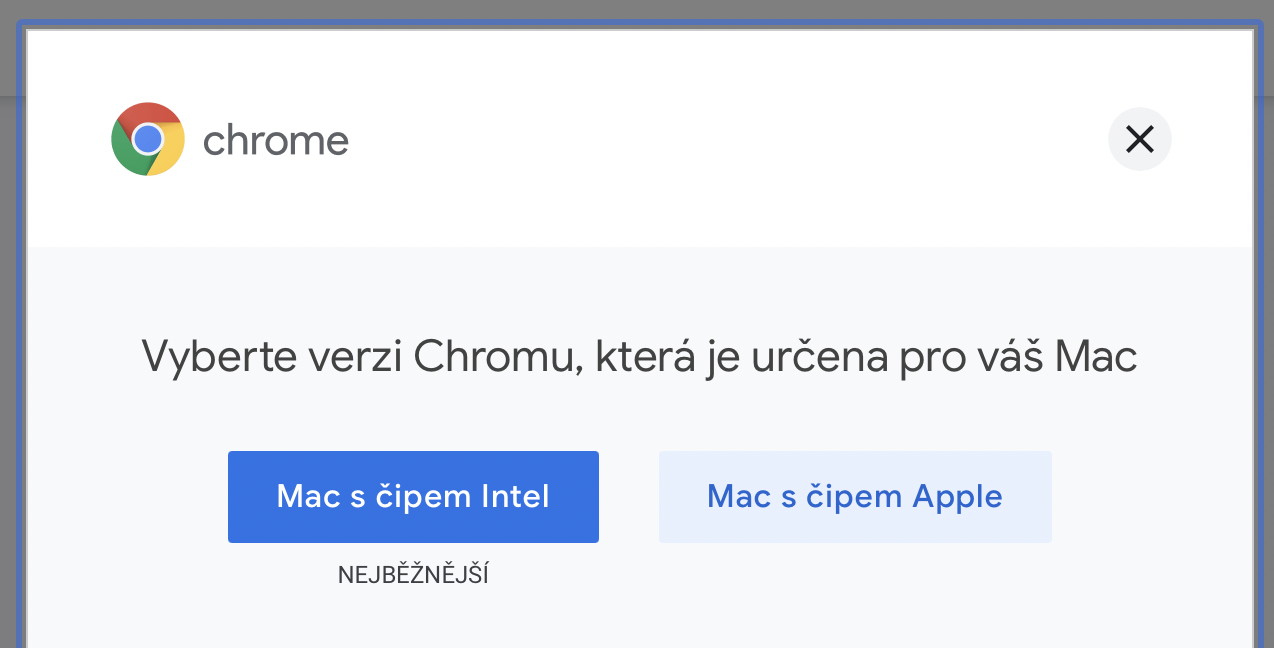Click the green segment of Chrome logo
This screenshot has height=648, width=1274.
126,153
